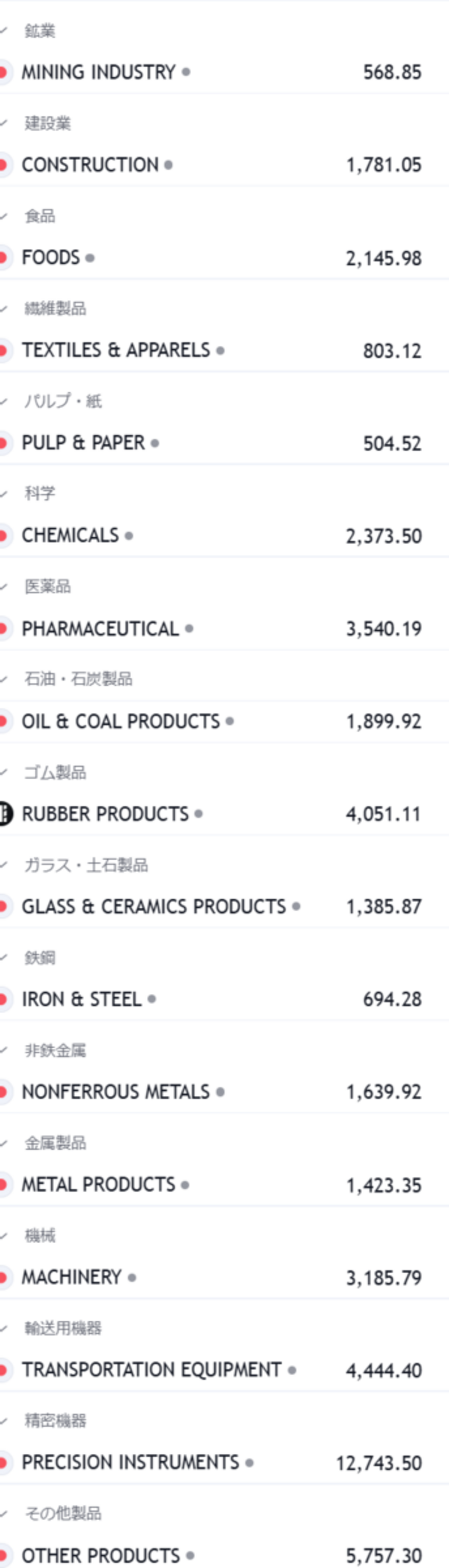Click the 504.52 price for PULP & PAPER
The image size is (449, 1568).
(392, 443)
